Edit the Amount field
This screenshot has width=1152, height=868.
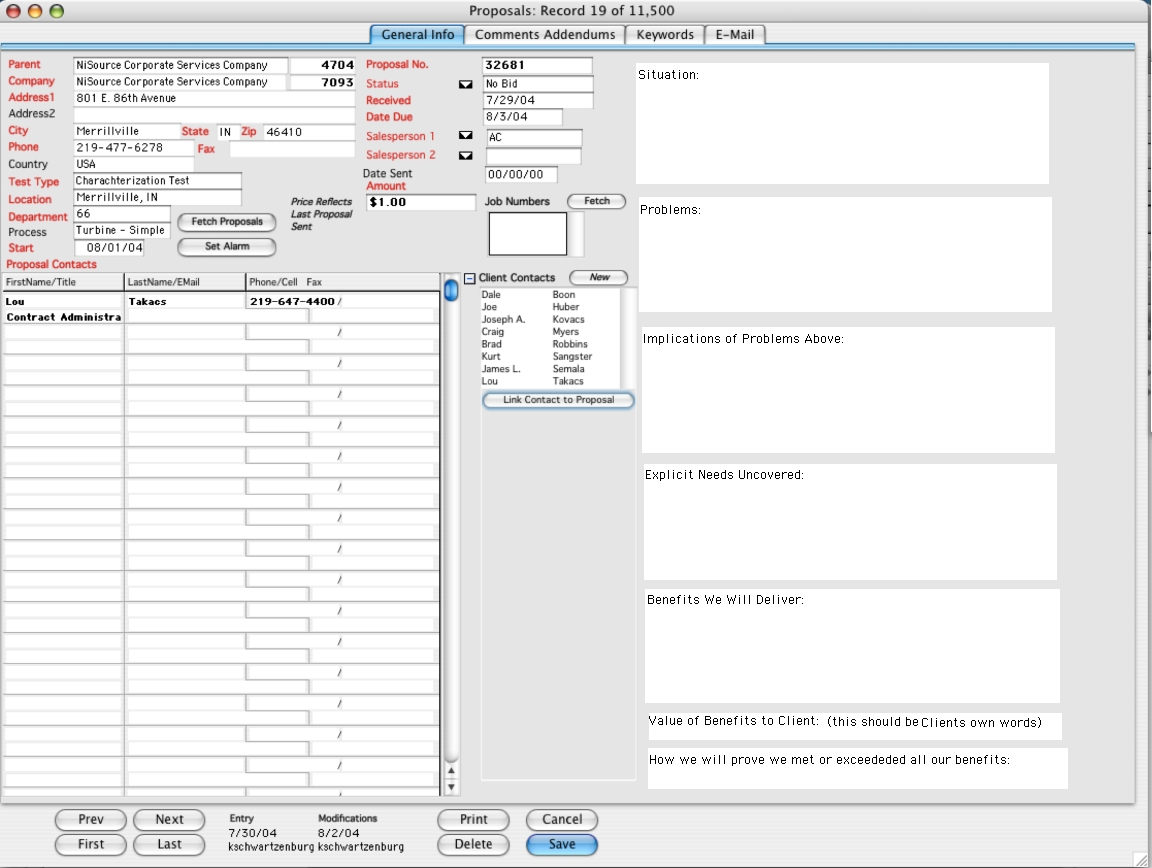421,202
